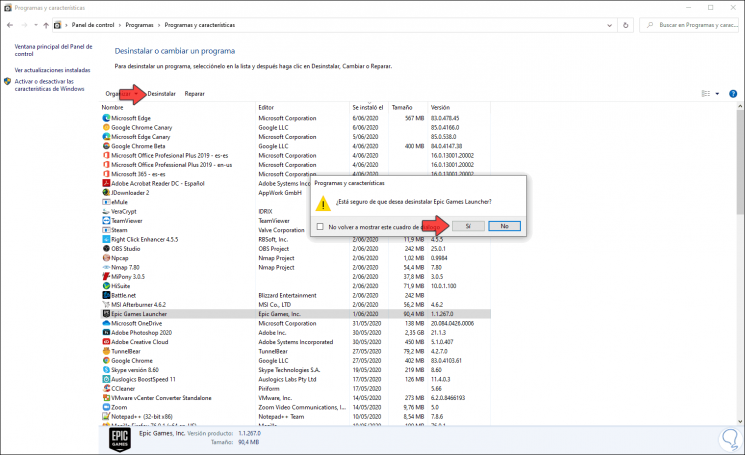This screenshot has width=745, height=455.
Task: Expand the Programas breadcrumb chevron
Action: click(159, 25)
